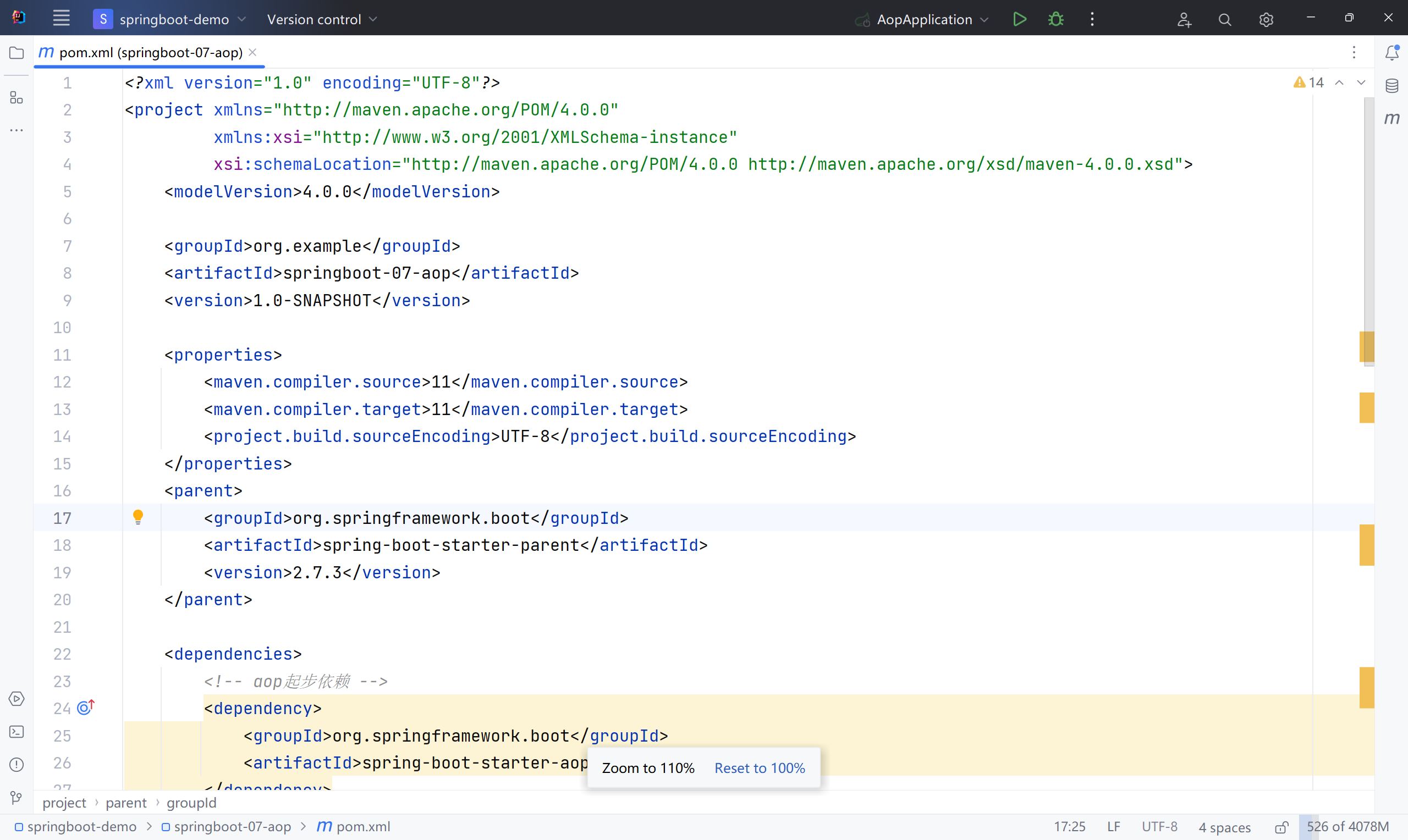The image size is (1408, 840).
Task: Click the memory indicator 526 of 4078M
Action: coord(1347,826)
